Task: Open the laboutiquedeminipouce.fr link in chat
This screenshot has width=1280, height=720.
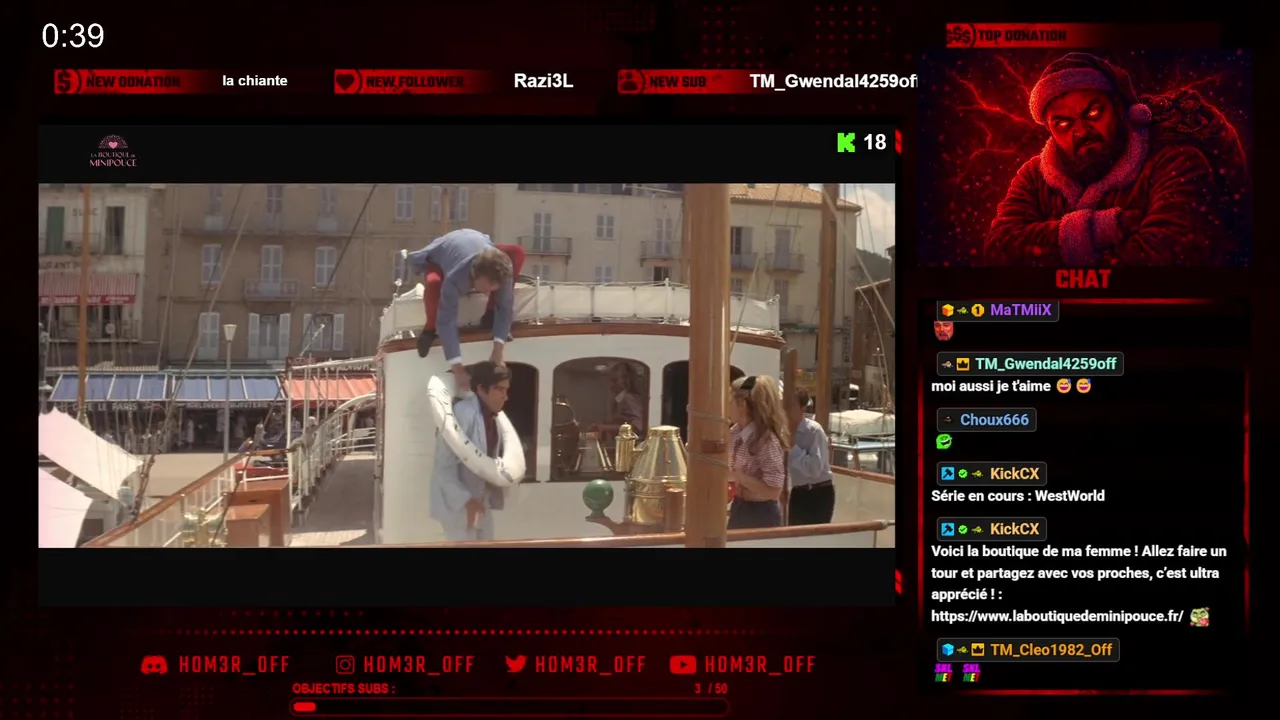Action: tap(1057, 617)
